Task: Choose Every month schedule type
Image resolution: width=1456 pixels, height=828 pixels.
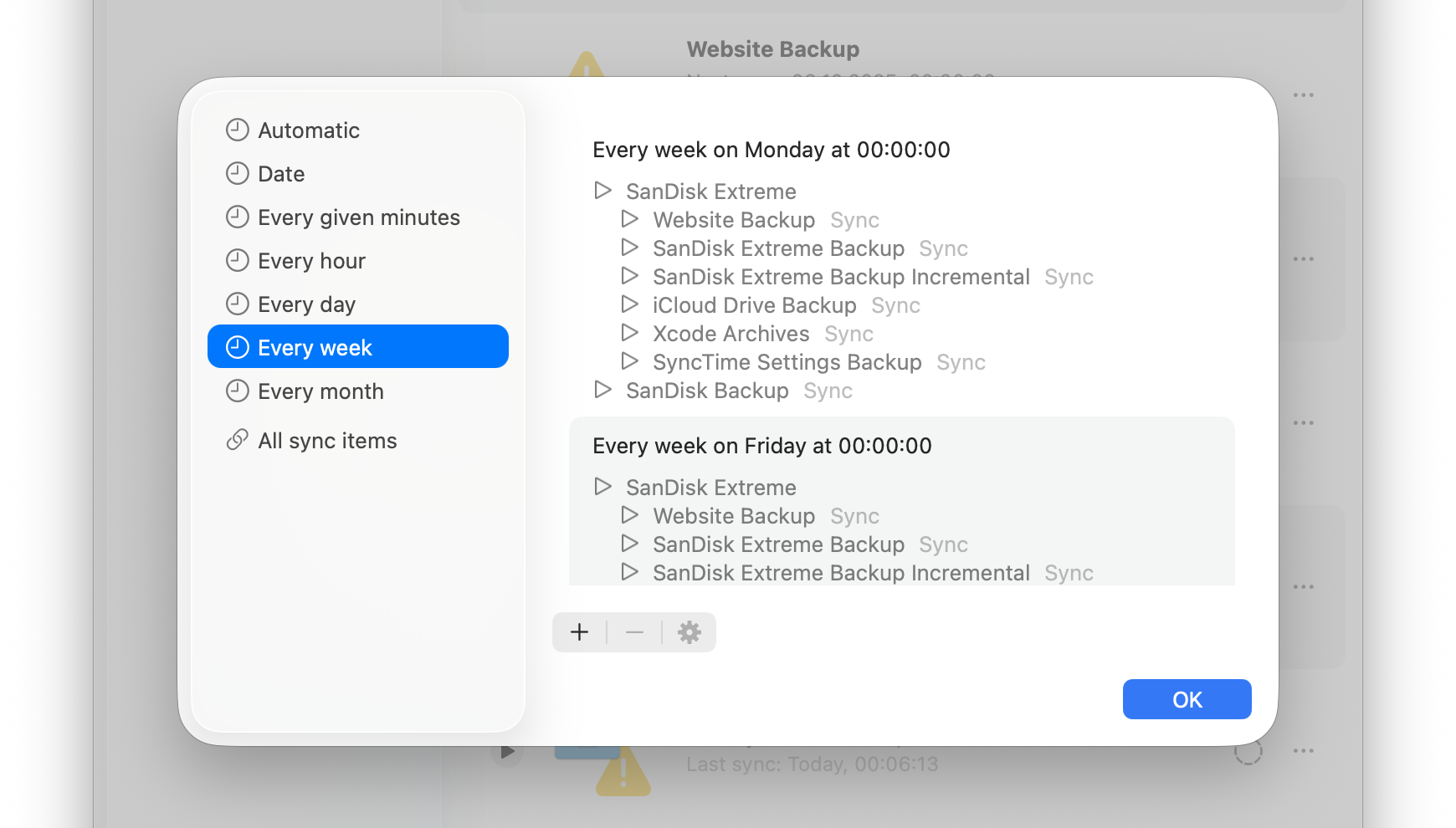Action: (320, 391)
